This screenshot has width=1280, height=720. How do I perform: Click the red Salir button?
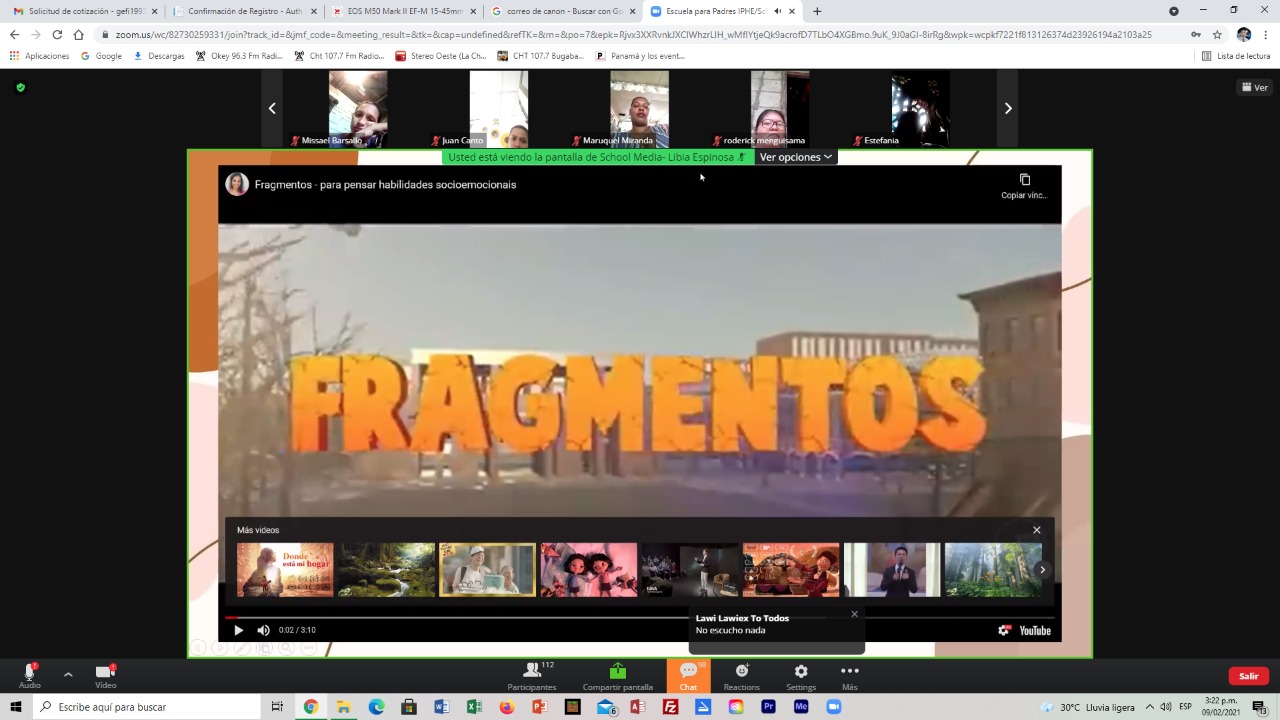pos(1249,676)
